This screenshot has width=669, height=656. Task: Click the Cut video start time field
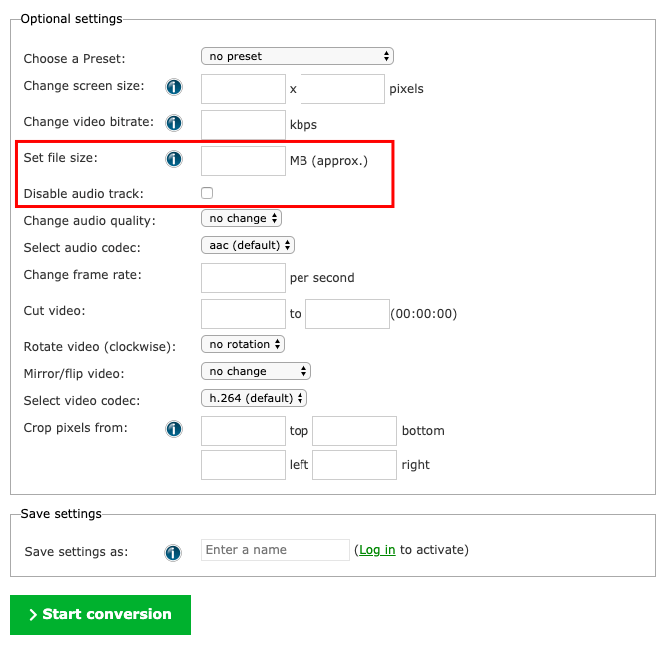pos(243,314)
